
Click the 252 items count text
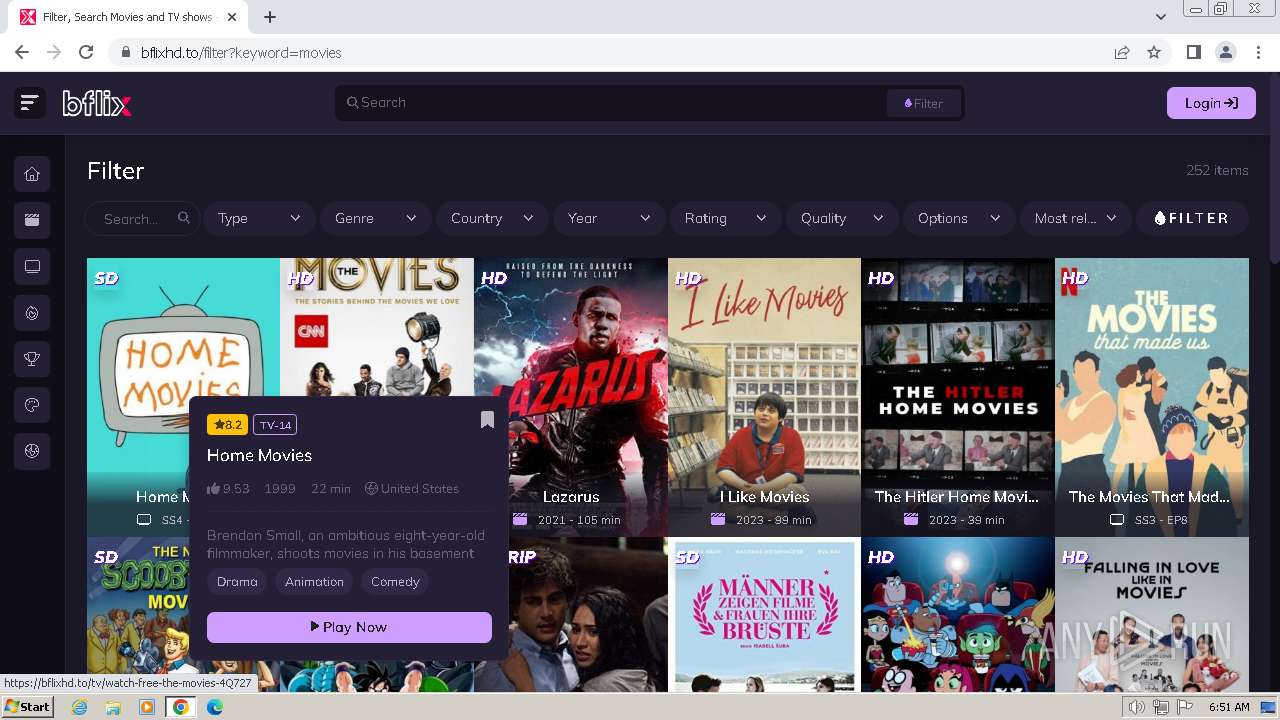tap(1217, 170)
